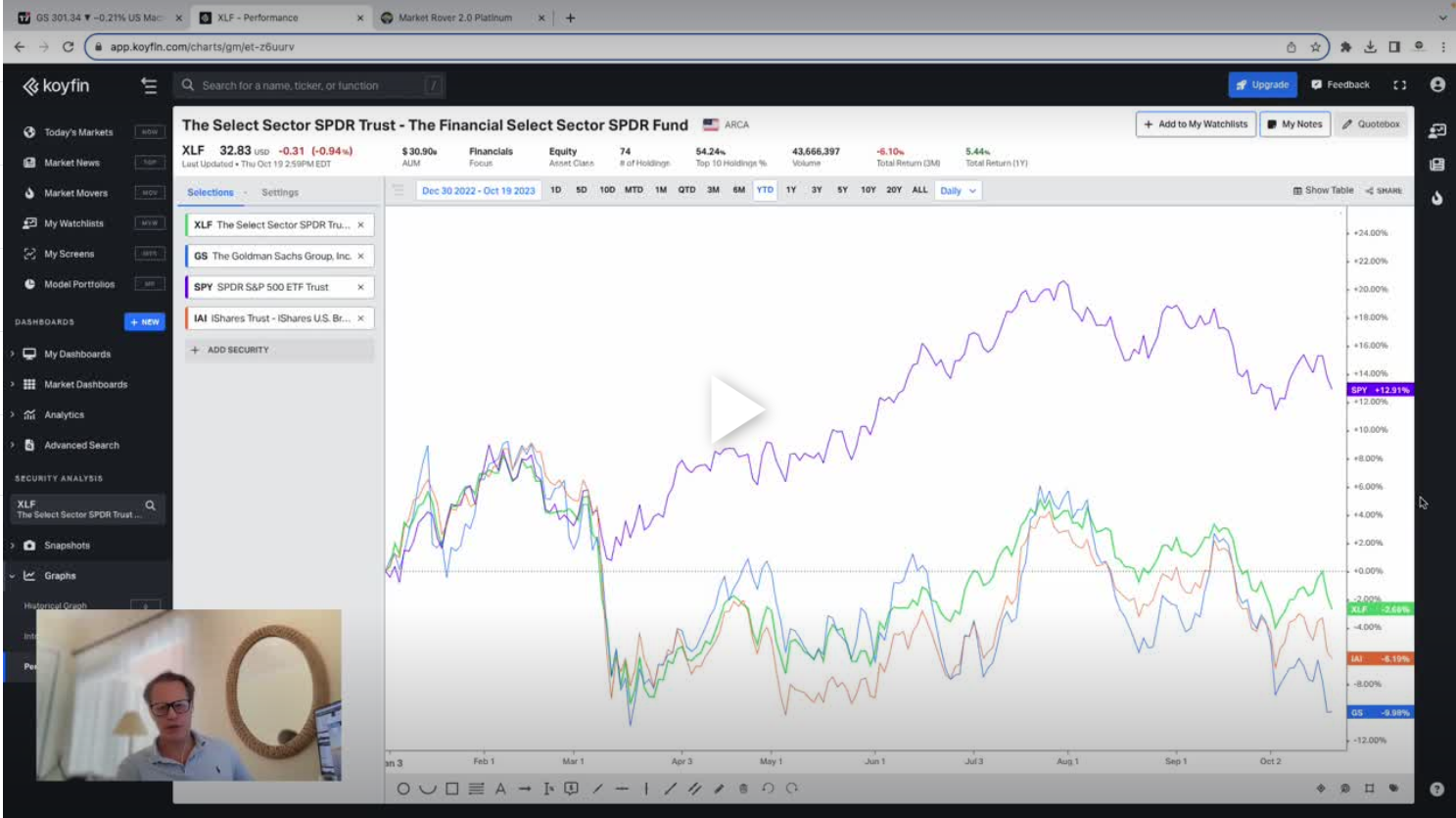
Task: Click the Koyfin logo
Action: [x=56, y=86]
